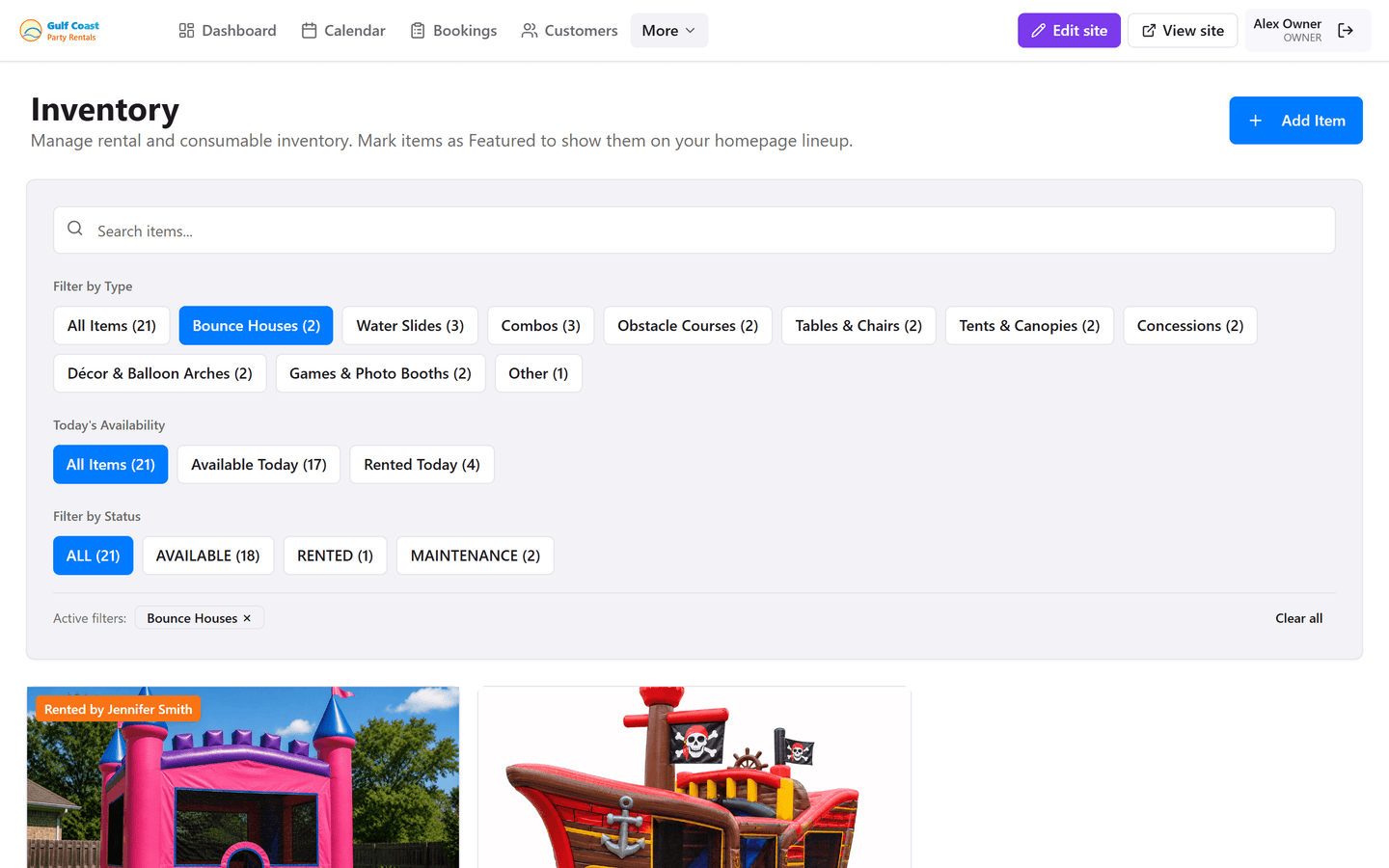Viewport: 1389px width, 868px height.
Task: Open the Bookings page
Action: click(x=453, y=31)
